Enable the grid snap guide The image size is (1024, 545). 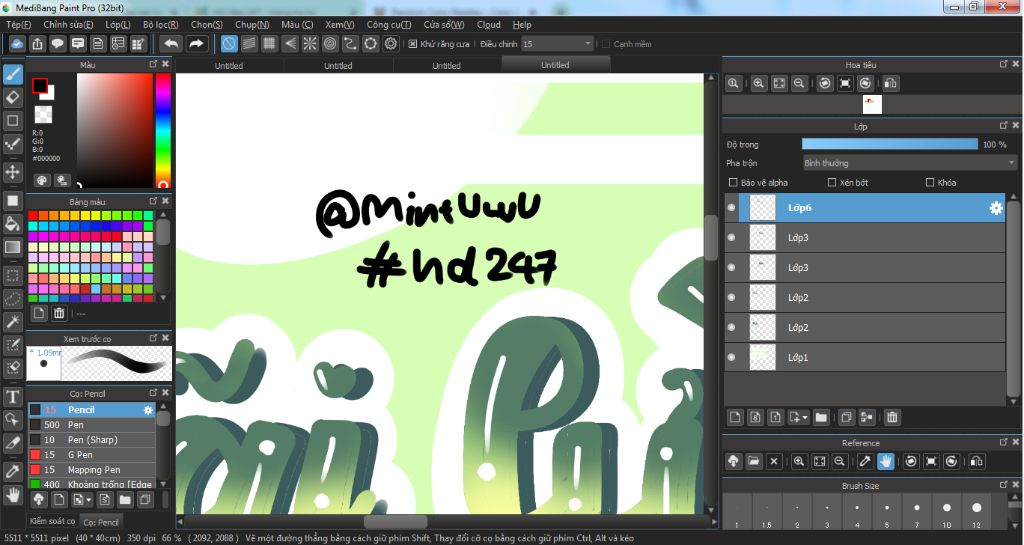[269, 44]
